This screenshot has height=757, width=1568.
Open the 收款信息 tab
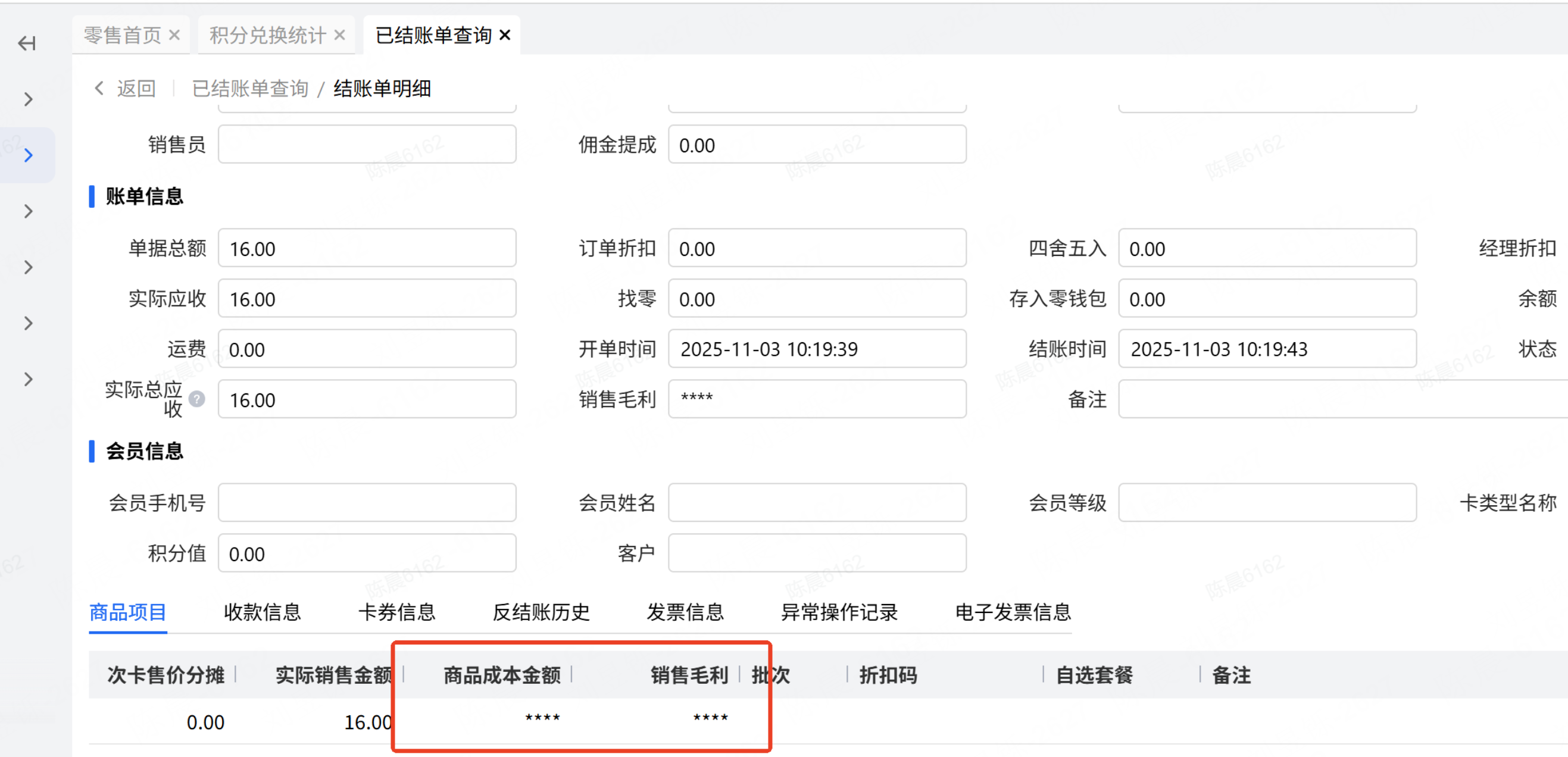(x=263, y=612)
